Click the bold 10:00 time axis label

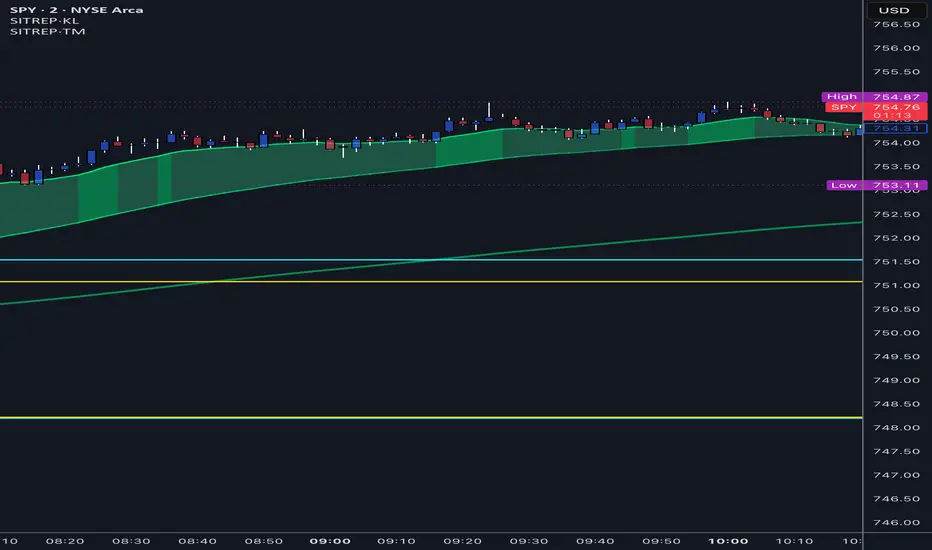tap(728, 541)
